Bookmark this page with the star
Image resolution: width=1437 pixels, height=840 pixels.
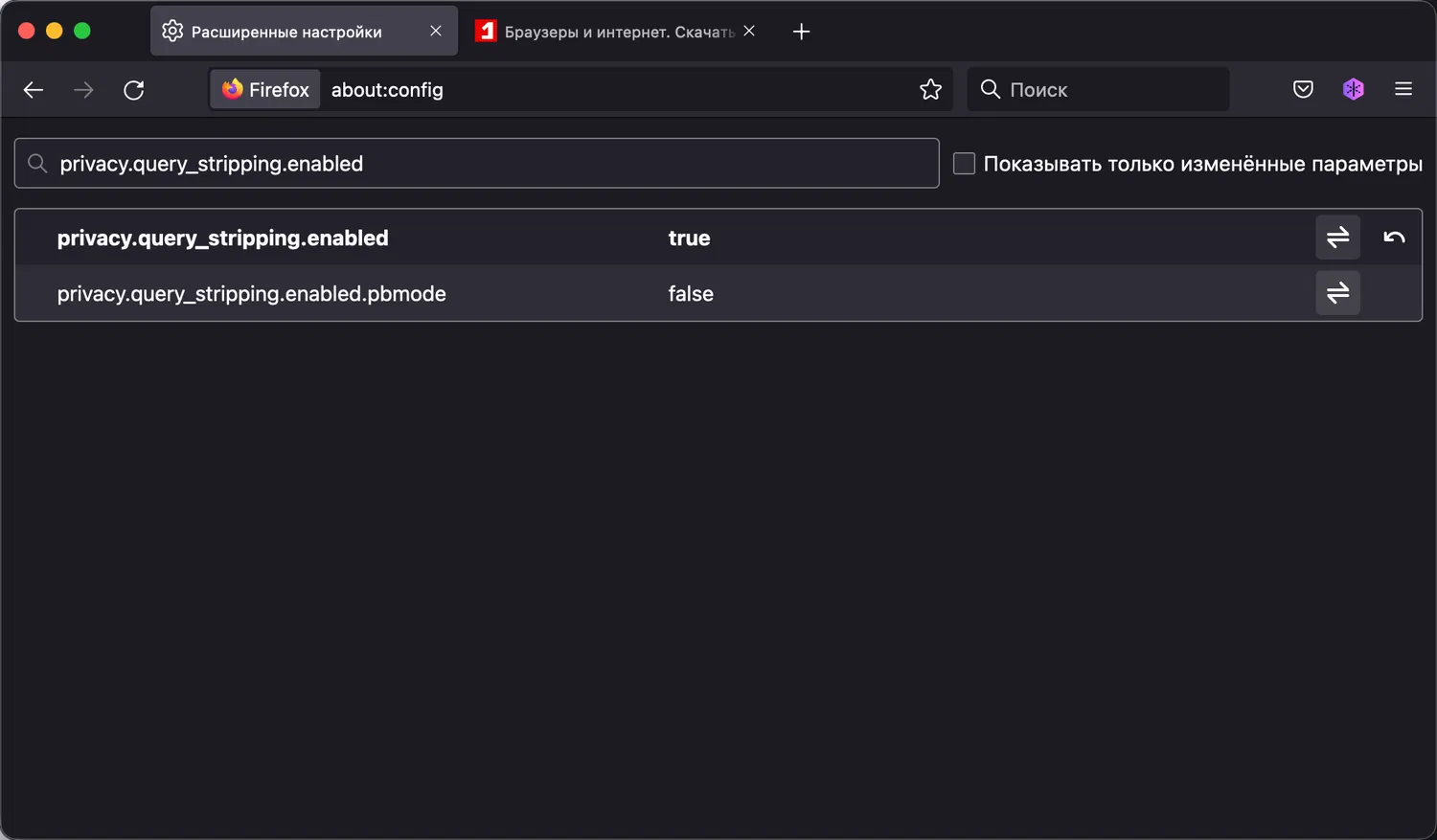[930, 90]
